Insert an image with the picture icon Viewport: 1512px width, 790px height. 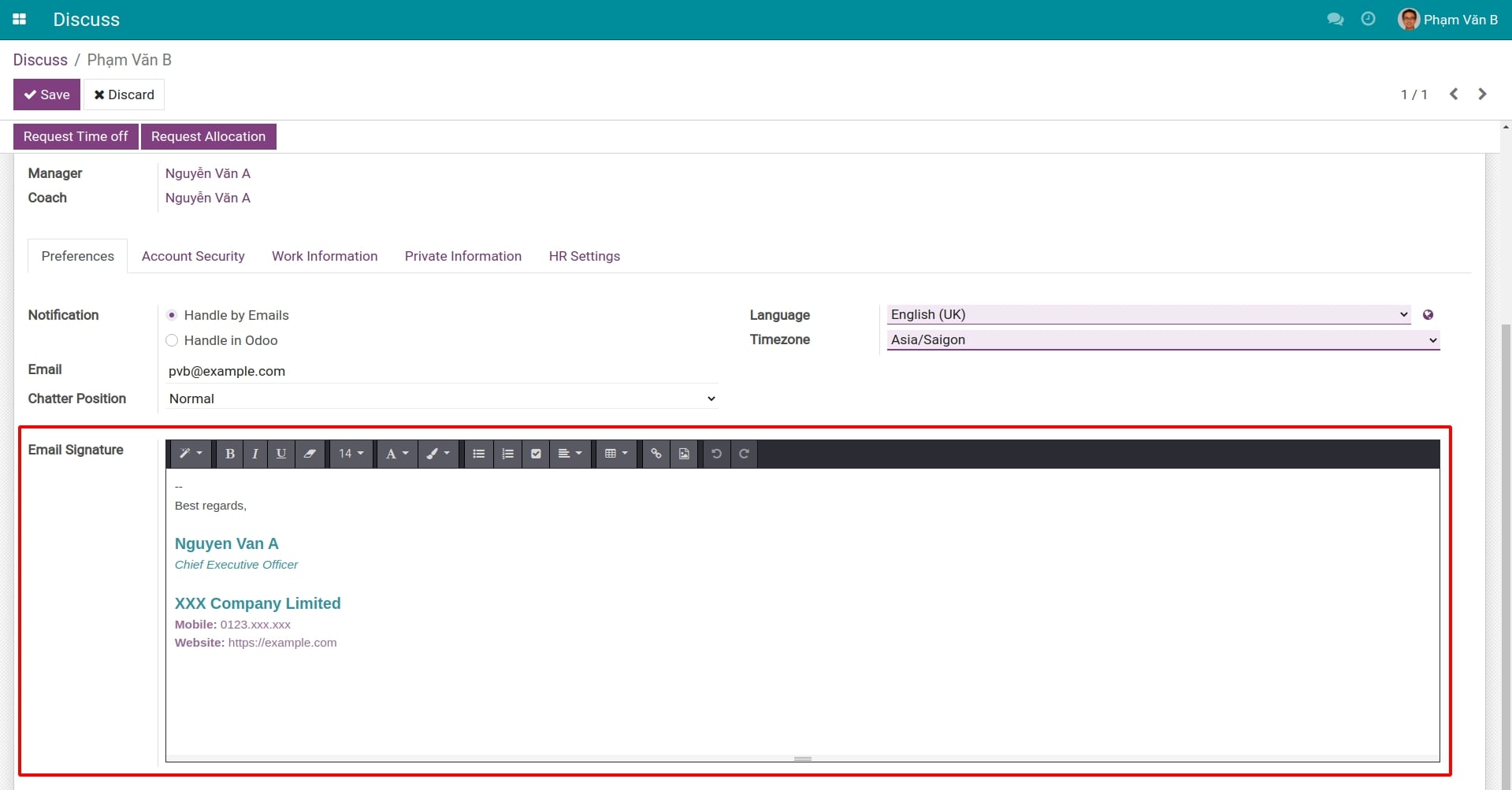[x=684, y=454]
